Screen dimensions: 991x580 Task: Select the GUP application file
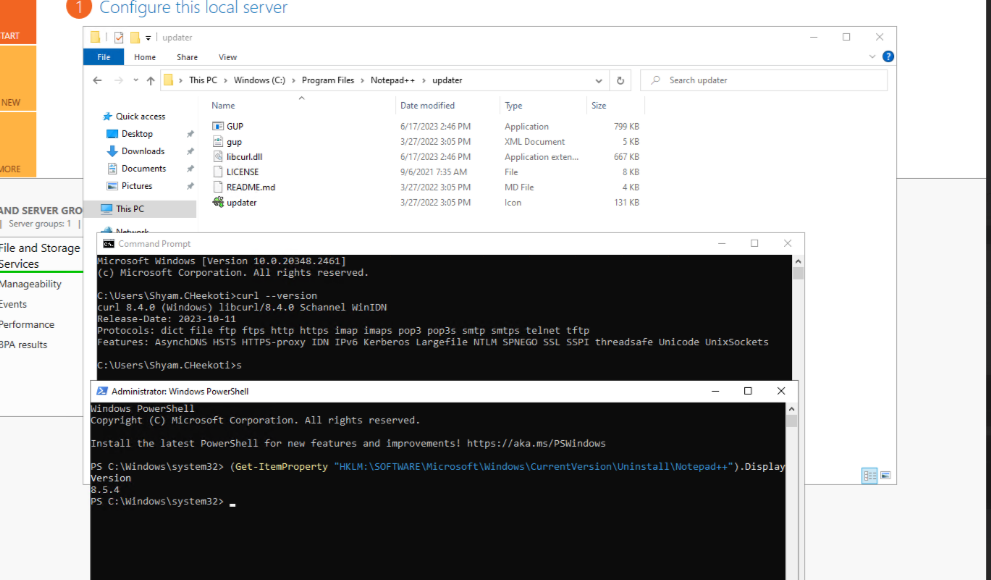234,126
